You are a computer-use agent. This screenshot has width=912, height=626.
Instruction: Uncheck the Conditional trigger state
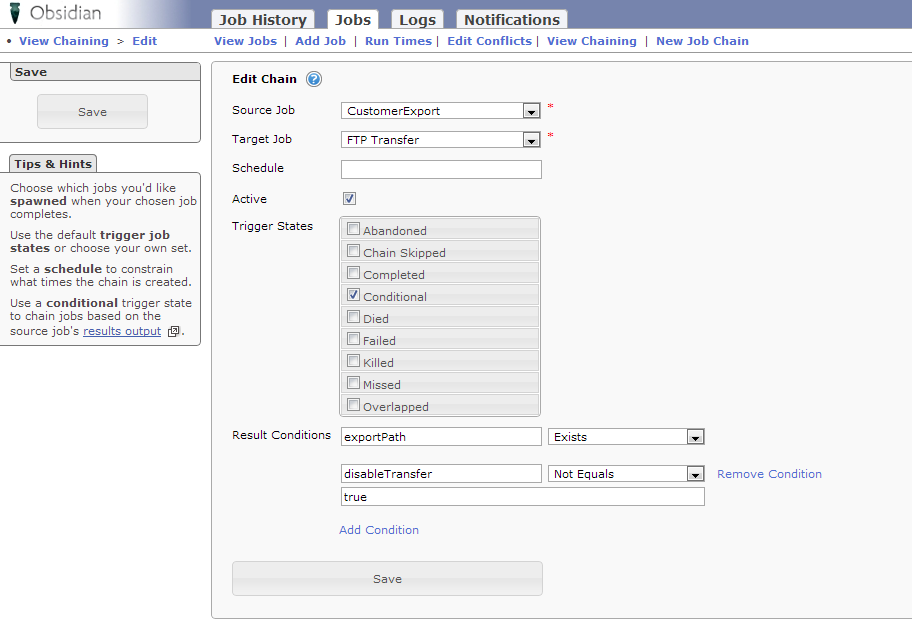[354, 295]
